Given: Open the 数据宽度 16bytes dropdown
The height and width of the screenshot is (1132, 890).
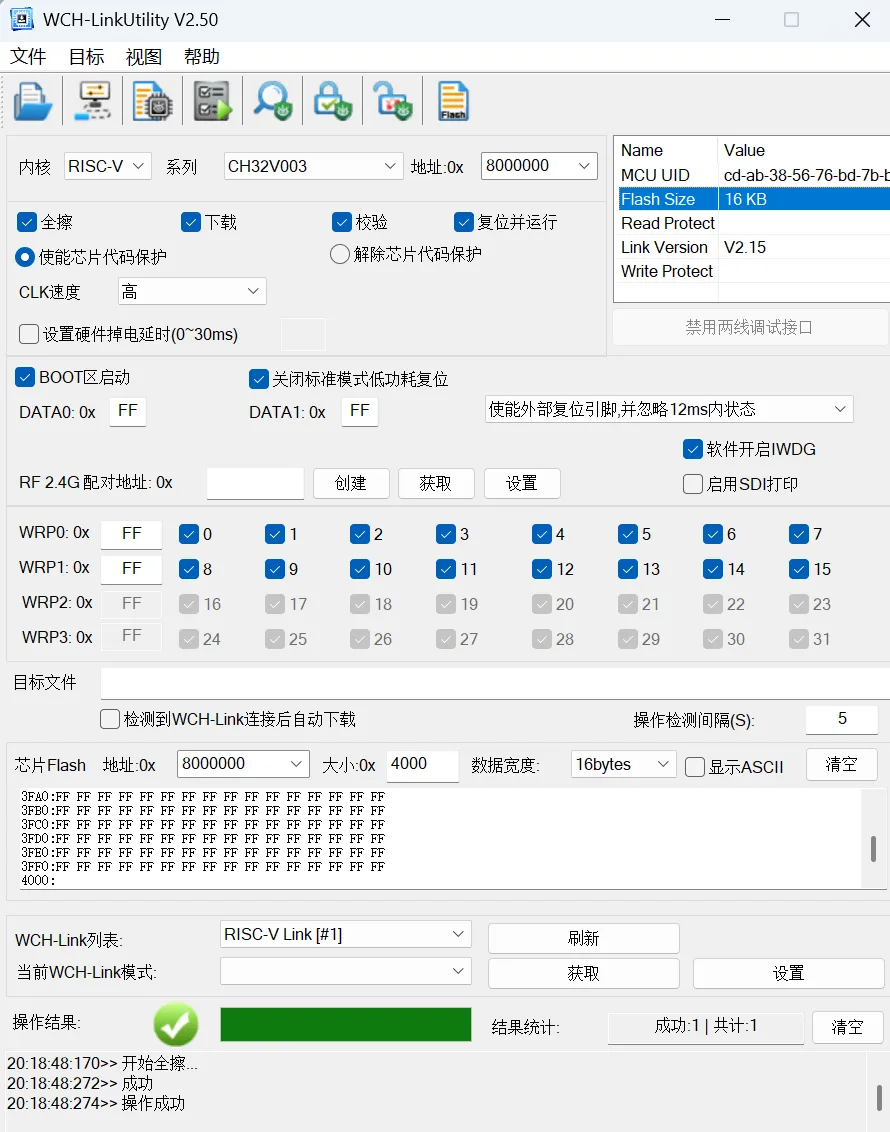Looking at the screenshot, I should (x=624, y=764).
